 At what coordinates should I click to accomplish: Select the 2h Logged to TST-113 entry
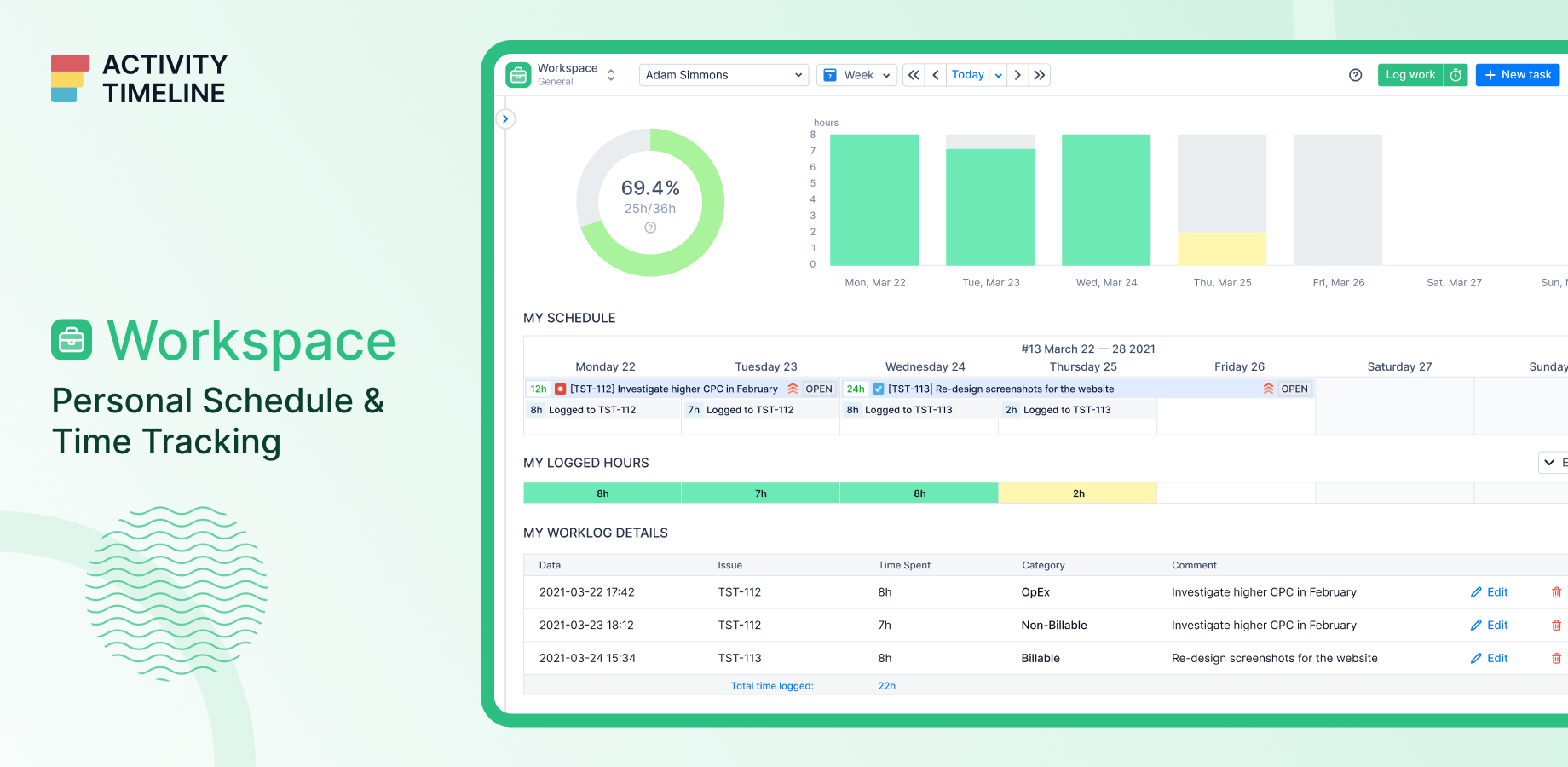click(1078, 410)
